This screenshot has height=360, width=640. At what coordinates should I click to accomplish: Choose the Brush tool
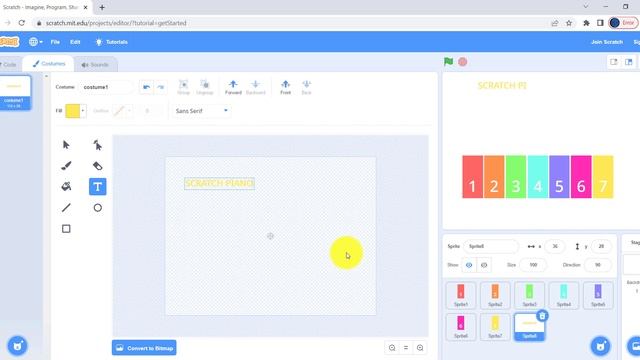(x=66, y=166)
